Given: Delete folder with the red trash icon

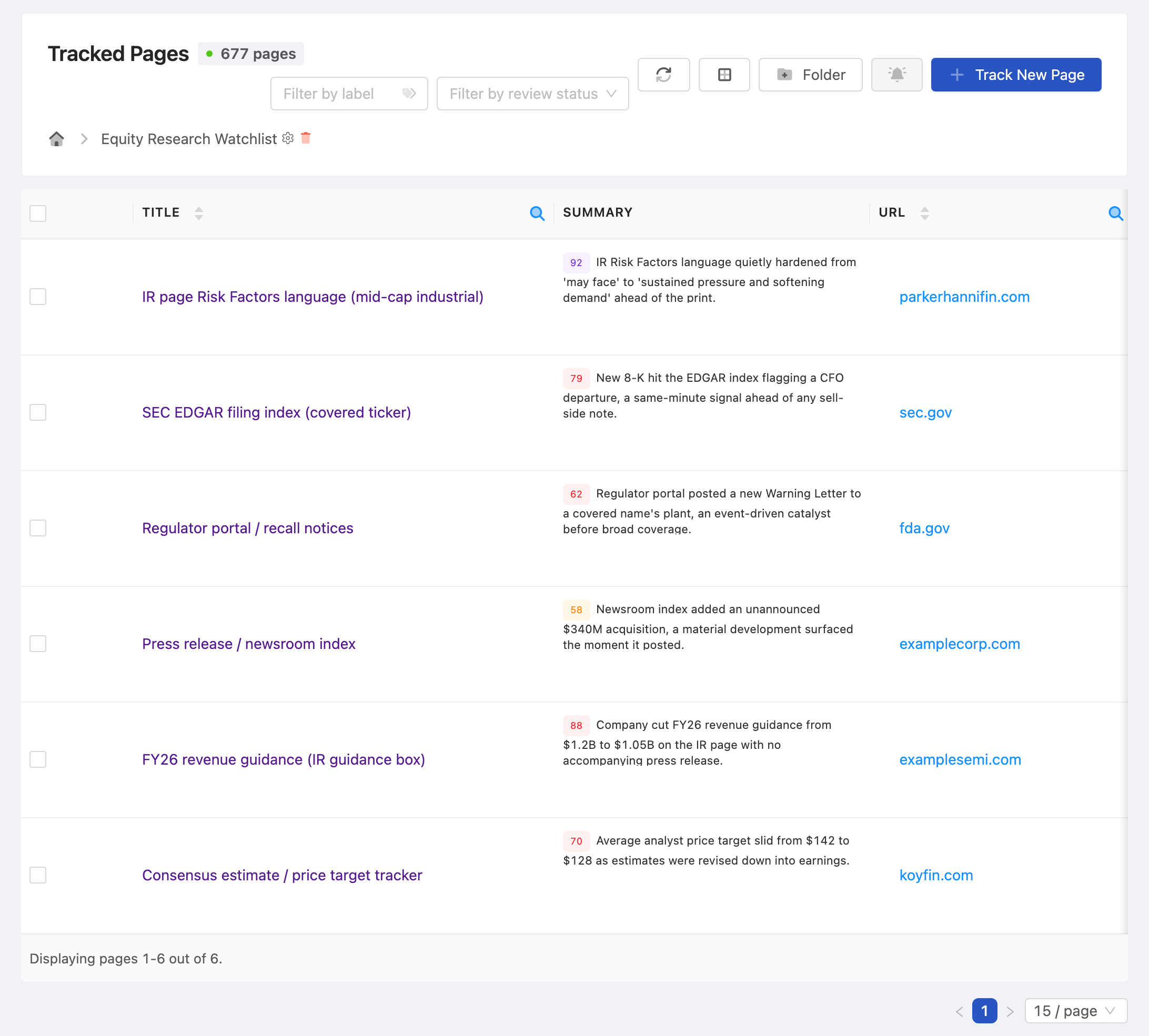Looking at the screenshot, I should pyautogui.click(x=306, y=138).
